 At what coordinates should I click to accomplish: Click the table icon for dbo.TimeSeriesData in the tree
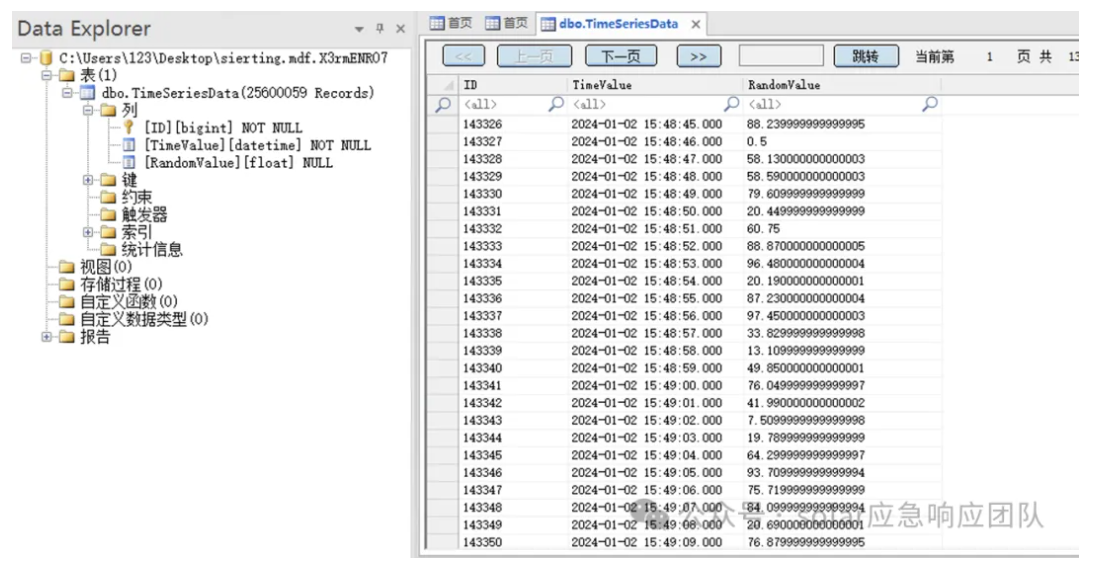(x=88, y=93)
